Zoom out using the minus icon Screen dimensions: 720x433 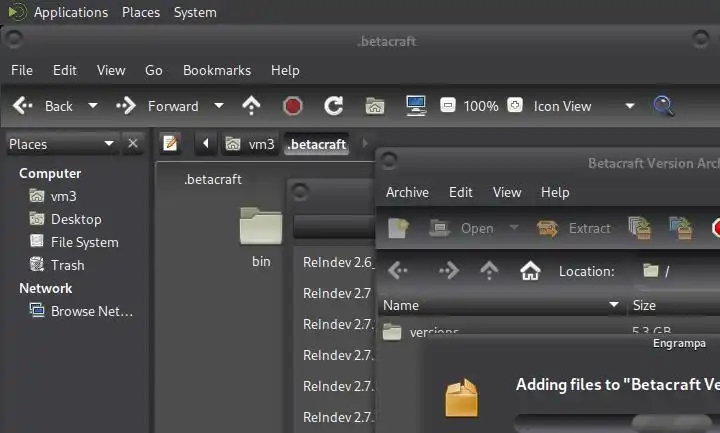(x=448, y=105)
